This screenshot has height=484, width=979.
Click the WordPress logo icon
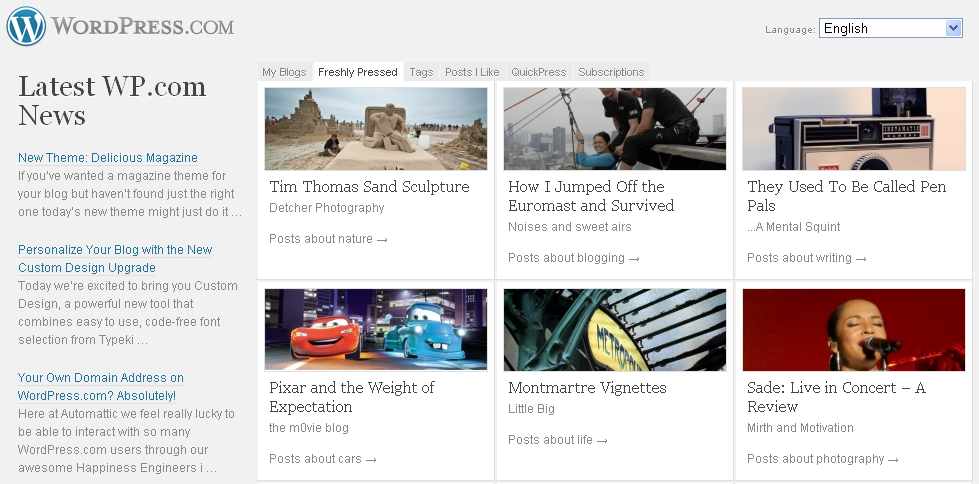[x=26, y=26]
